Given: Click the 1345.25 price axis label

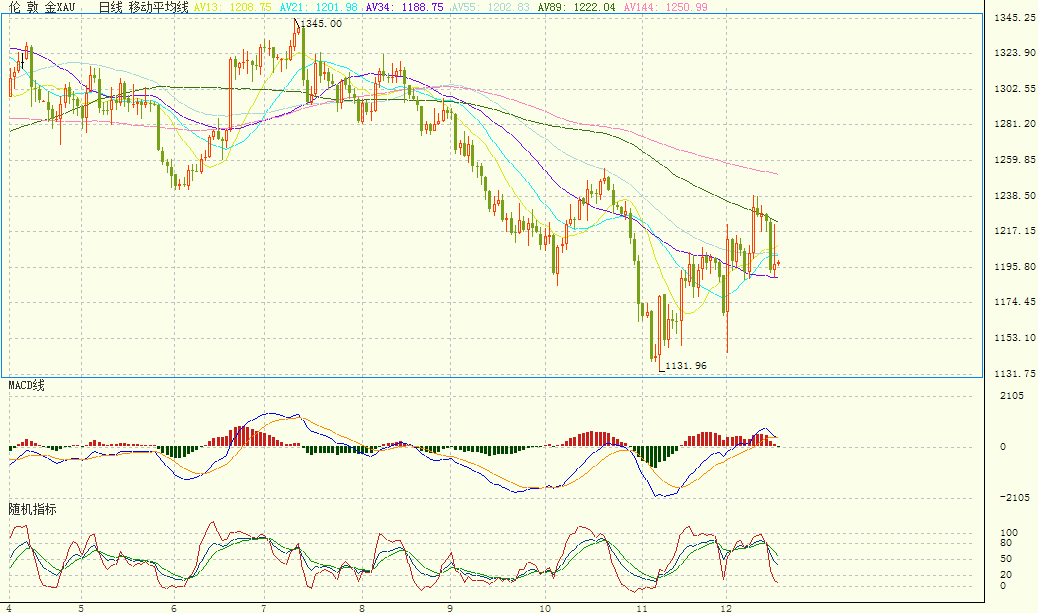Looking at the screenshot, I should [x=1015, y=18].
